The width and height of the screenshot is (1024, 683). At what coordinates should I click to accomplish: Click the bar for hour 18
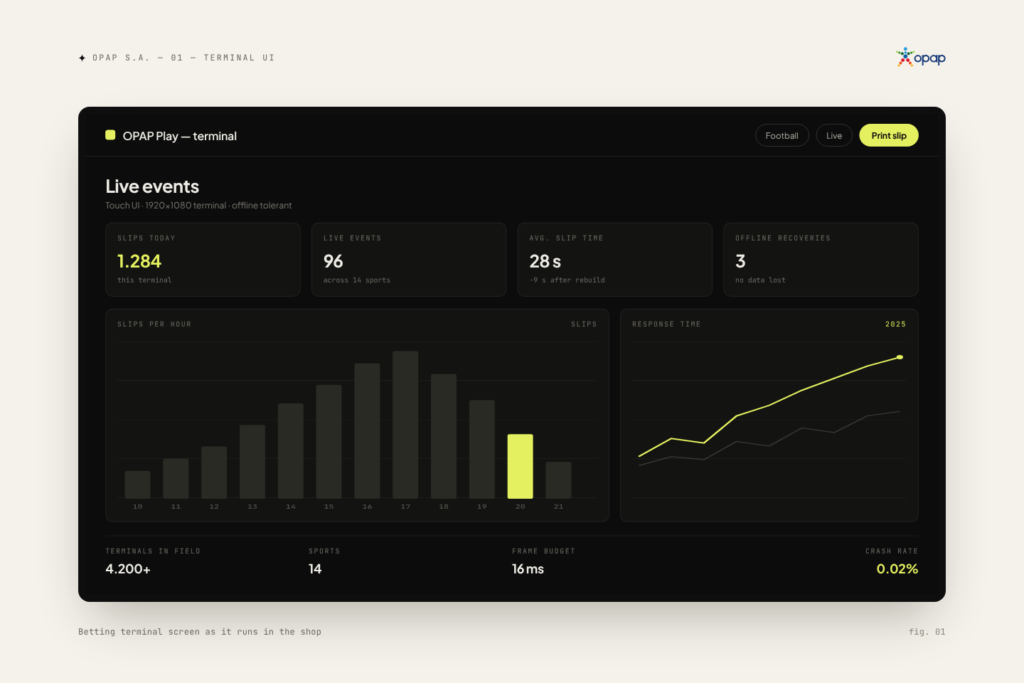point(443,436)
